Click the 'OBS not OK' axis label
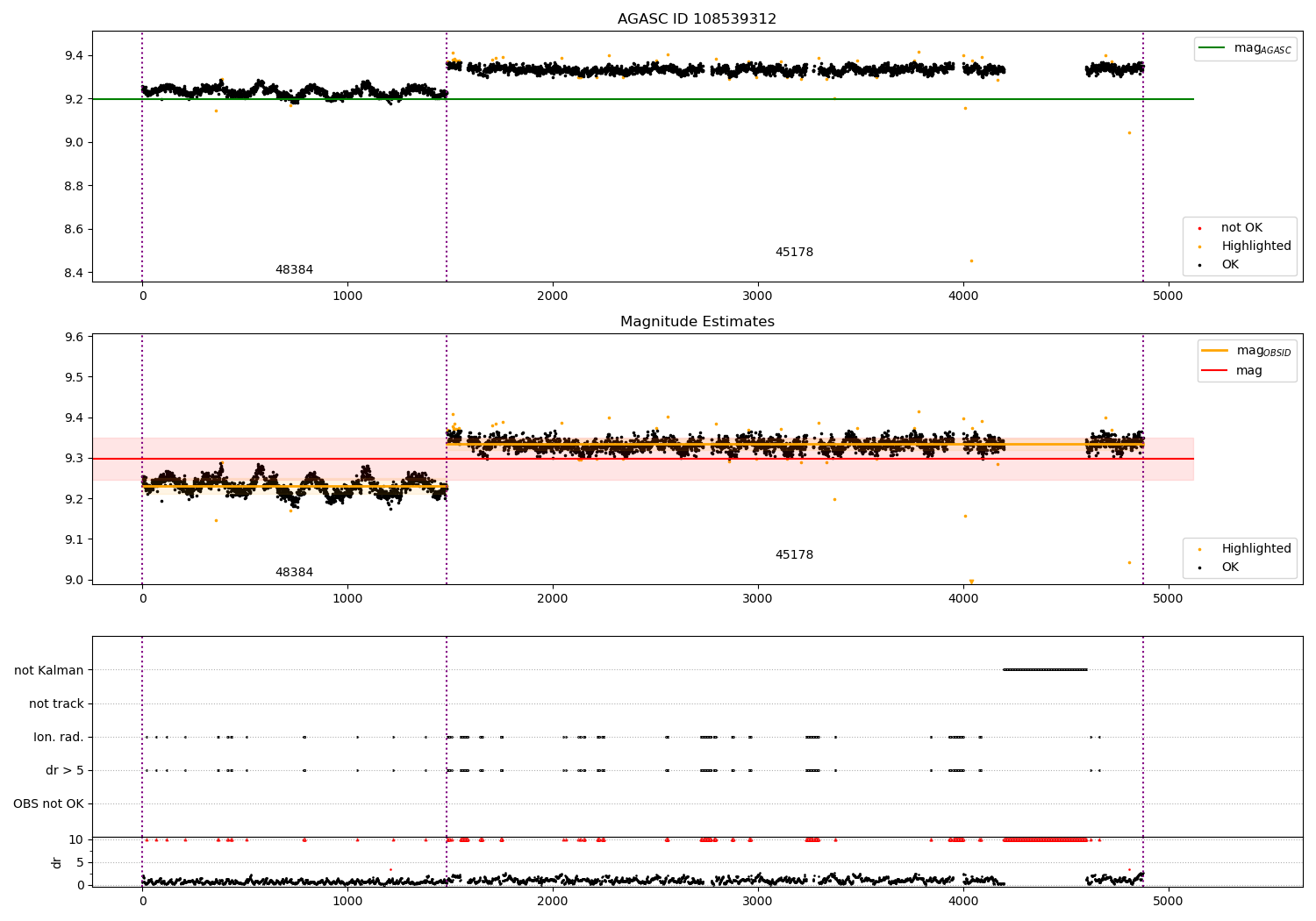Image resolution: width=1316 pixels, height=921 pixels. (x=48, y=804)
